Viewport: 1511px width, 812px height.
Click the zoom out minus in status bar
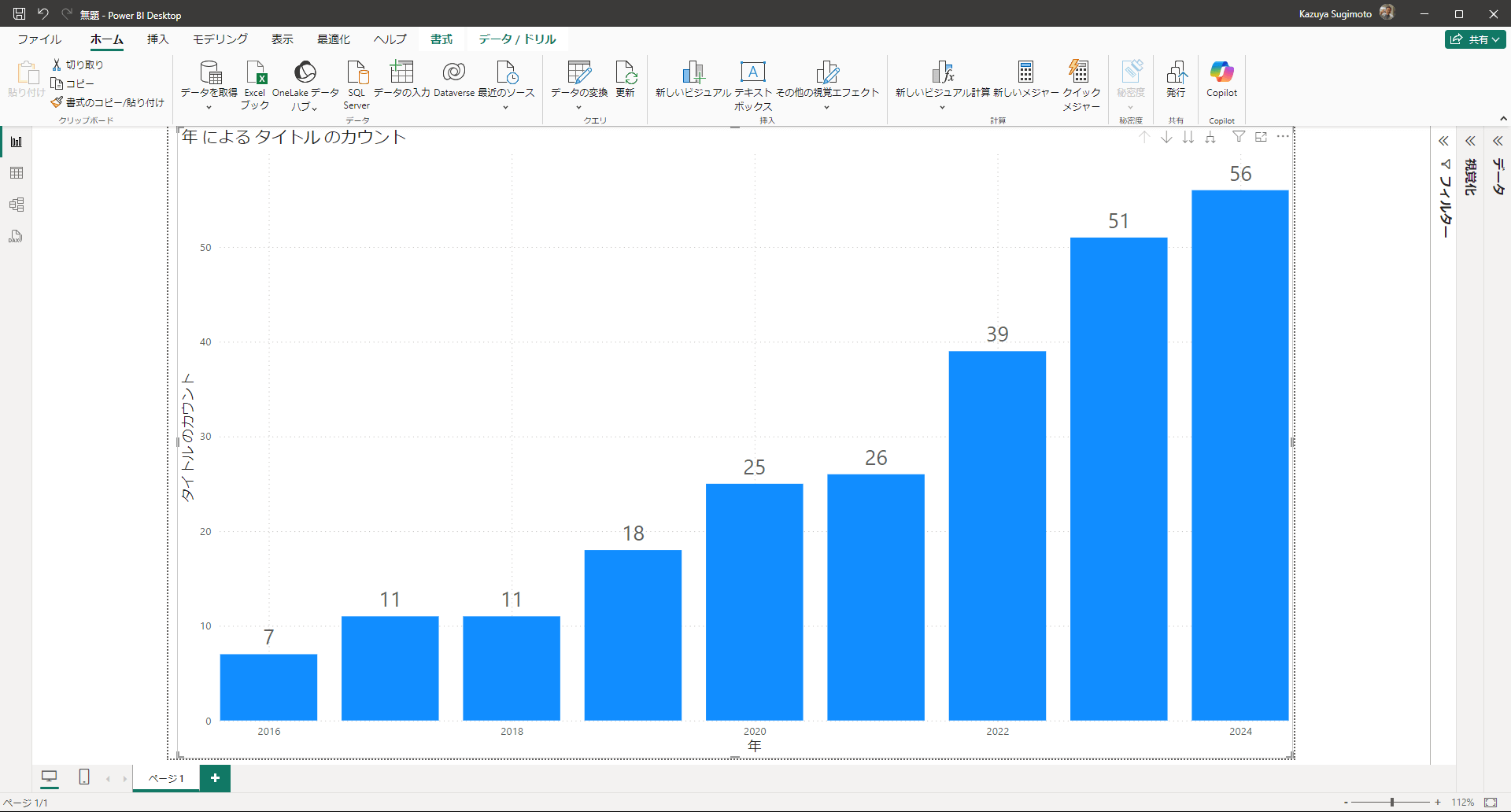tap(1346, 803)
